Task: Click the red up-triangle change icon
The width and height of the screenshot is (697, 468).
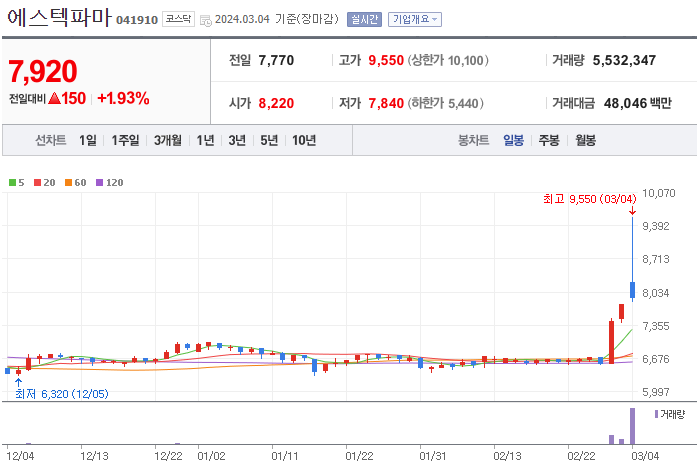Action: (54, 98)
